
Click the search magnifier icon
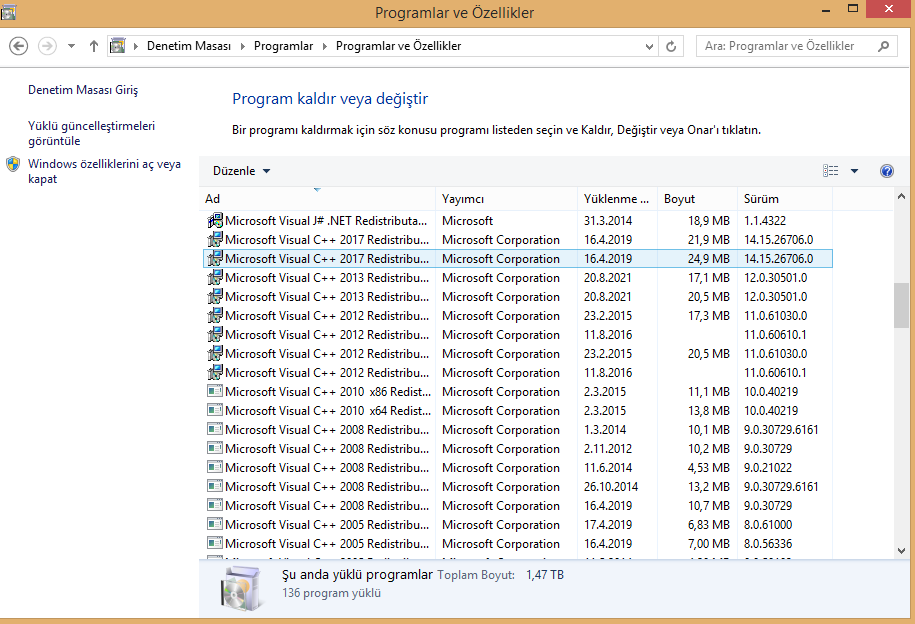point(883,46)
